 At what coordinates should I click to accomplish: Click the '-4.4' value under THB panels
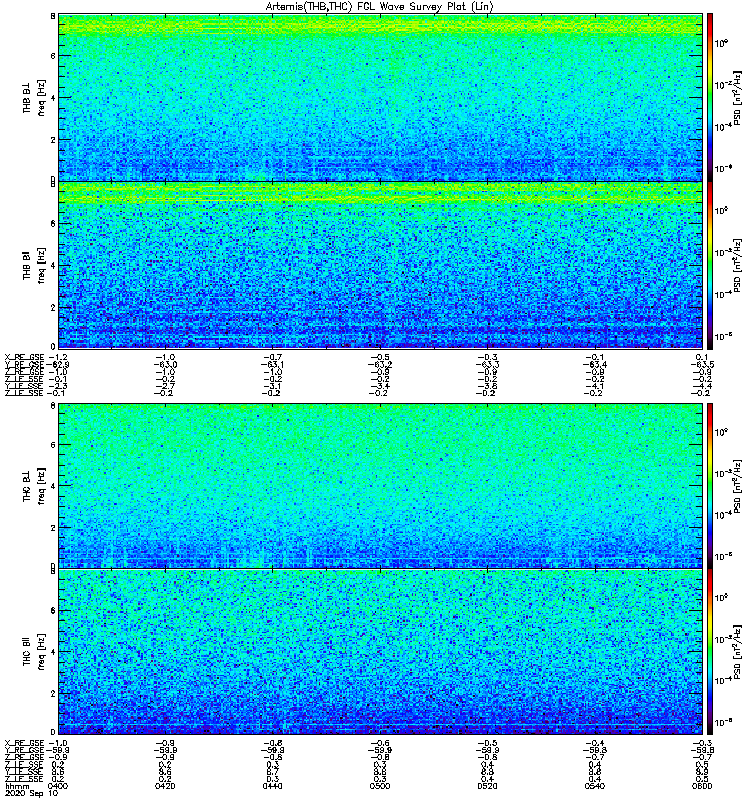point(702,386)
